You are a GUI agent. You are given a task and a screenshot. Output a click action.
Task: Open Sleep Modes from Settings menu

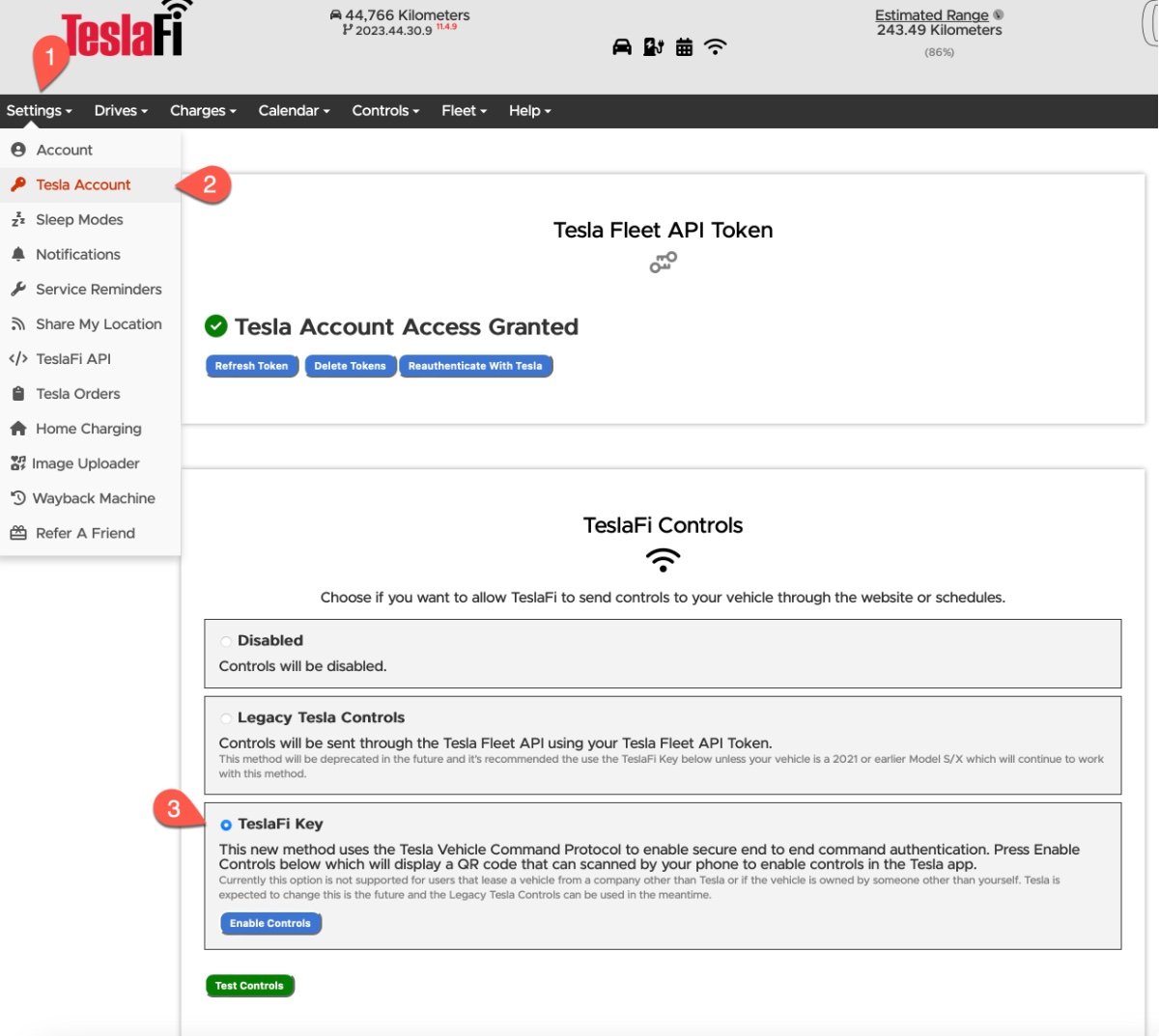coord(79,219)
